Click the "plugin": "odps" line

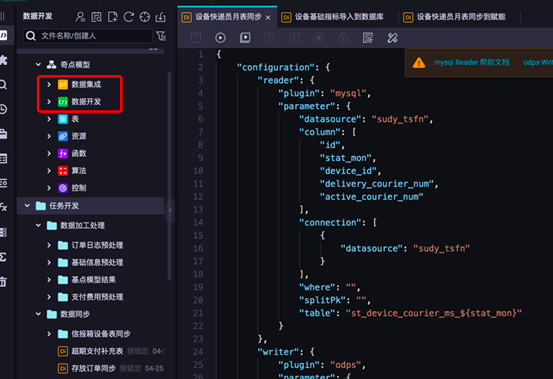point(322,365)
